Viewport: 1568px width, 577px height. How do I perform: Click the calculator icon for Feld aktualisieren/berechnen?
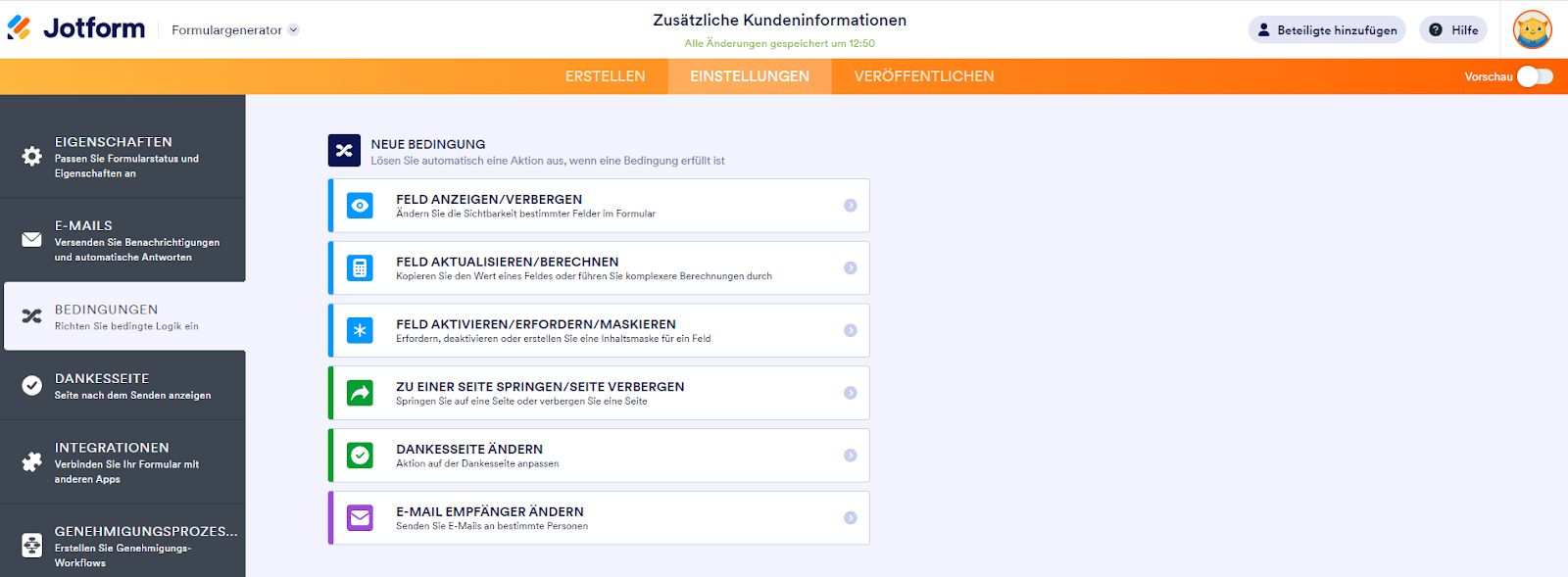click(360, 268)
